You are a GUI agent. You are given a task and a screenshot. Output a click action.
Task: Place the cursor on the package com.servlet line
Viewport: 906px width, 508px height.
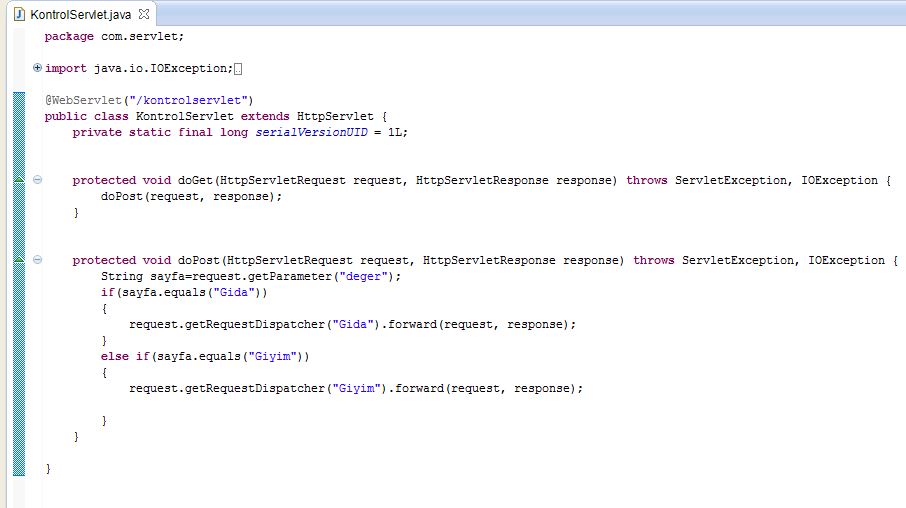[114, 36]
